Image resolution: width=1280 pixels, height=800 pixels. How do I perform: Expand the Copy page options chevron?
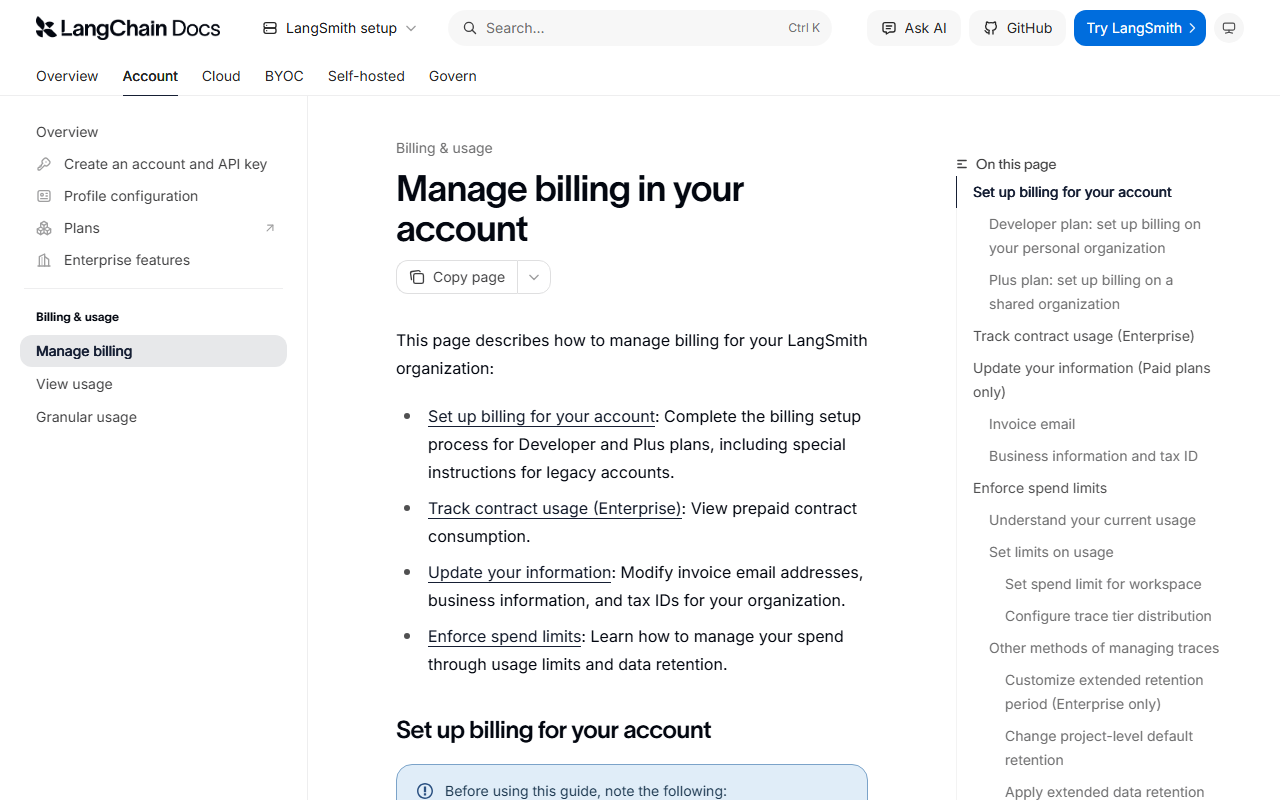click(534, 277)
